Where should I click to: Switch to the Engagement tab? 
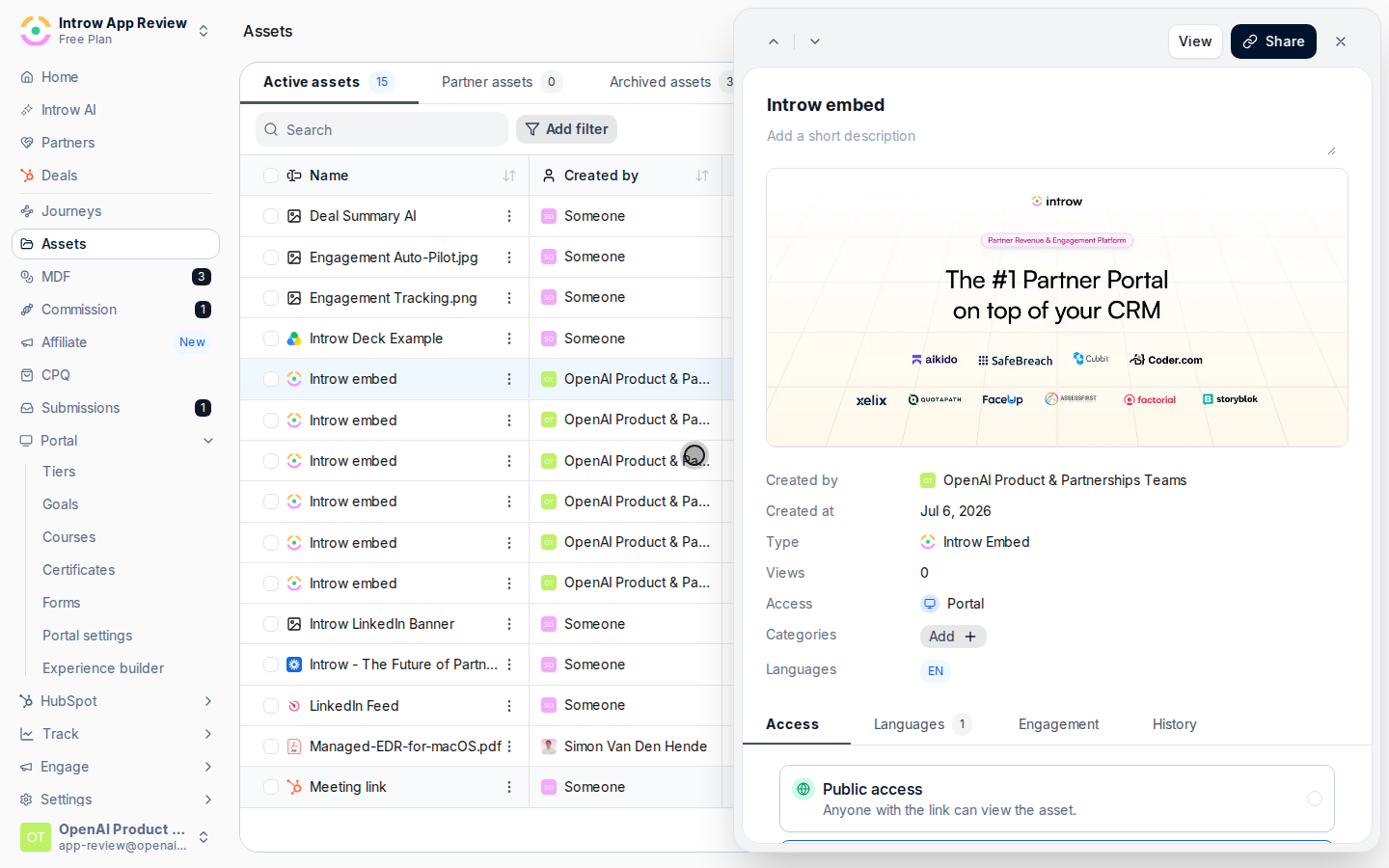coord(1058,724)
